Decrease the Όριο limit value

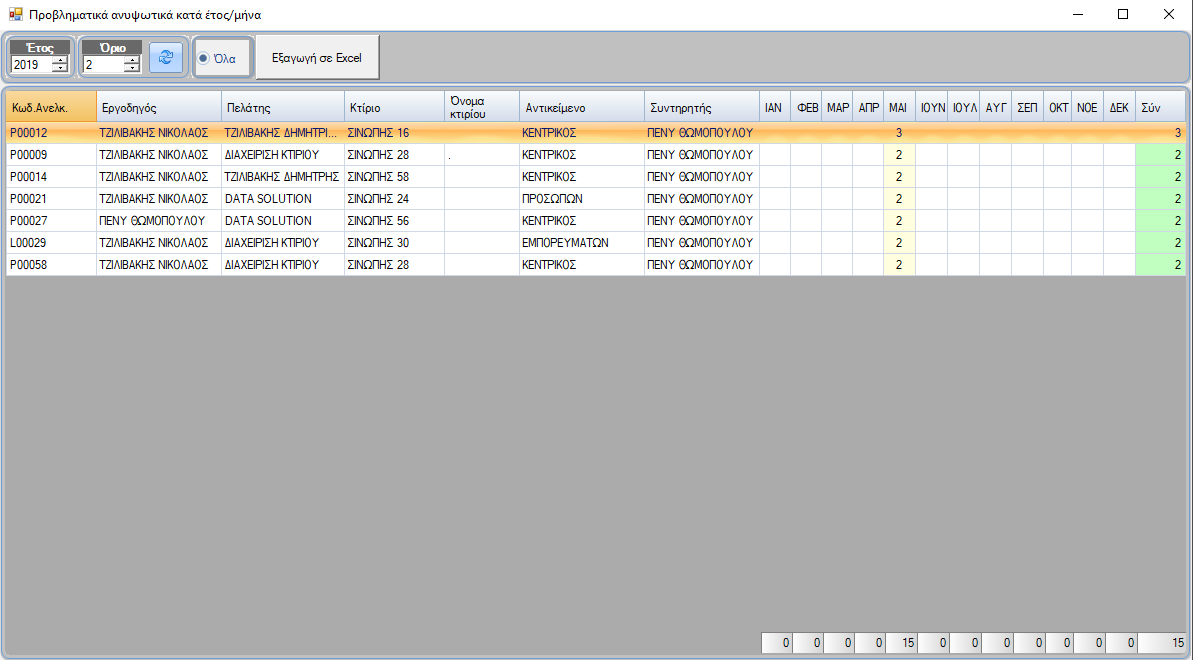point(132,69)
